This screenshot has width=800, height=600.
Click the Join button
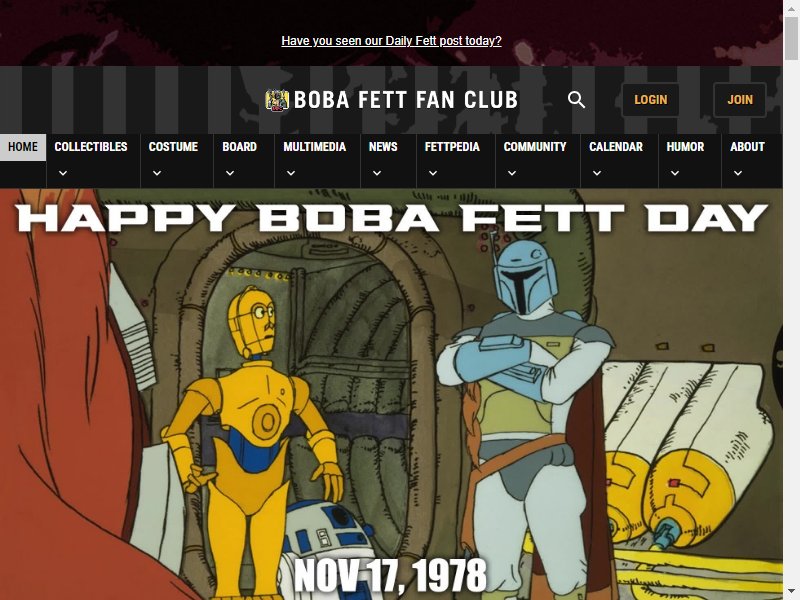[740, 99]
